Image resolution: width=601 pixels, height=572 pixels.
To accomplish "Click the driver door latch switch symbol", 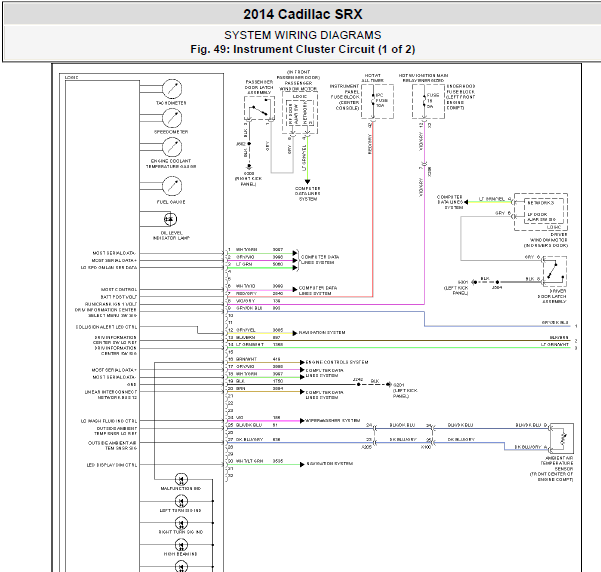I will [555, 271].
